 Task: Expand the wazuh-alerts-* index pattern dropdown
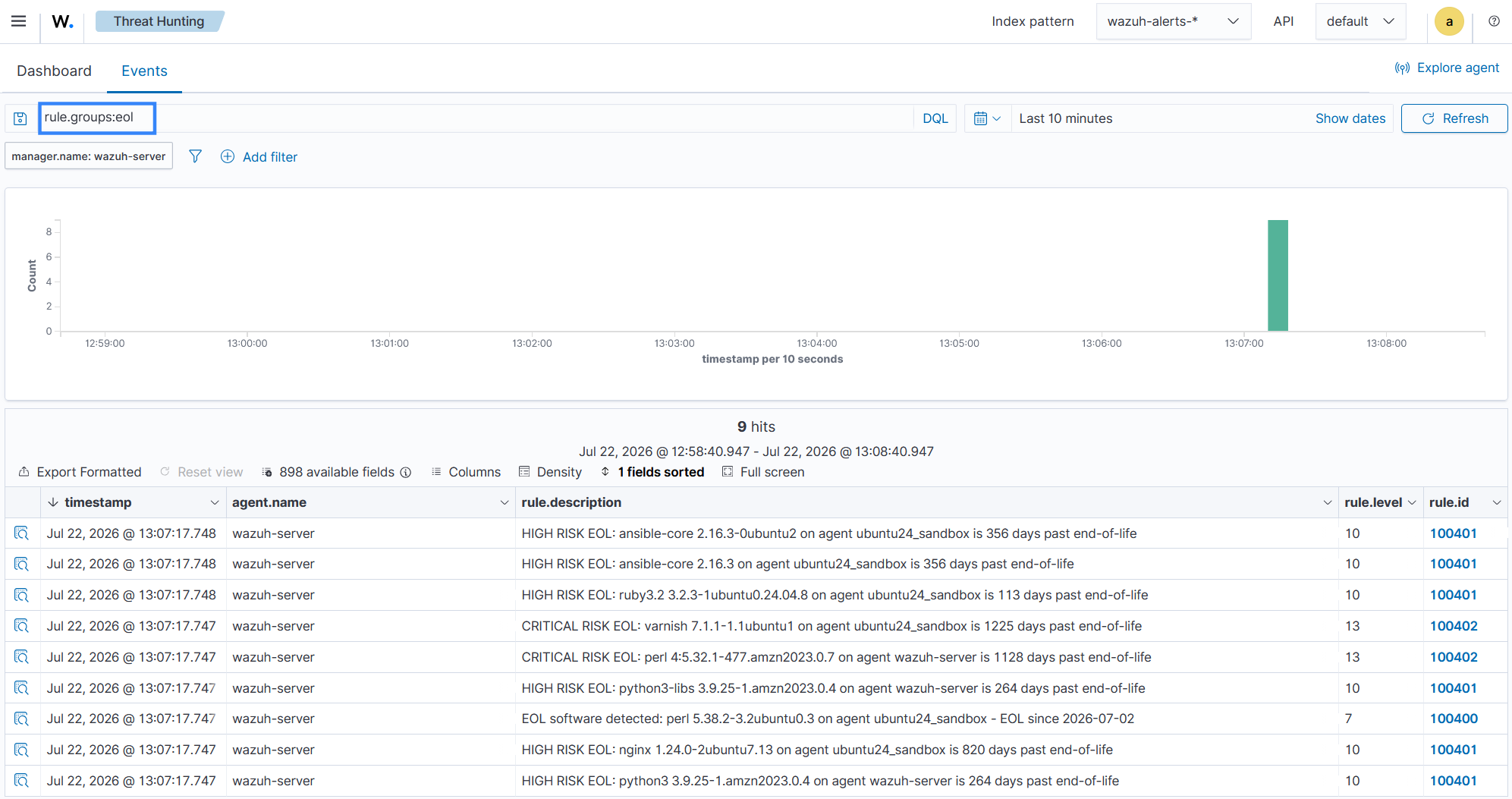click(x=1173, y=21)
